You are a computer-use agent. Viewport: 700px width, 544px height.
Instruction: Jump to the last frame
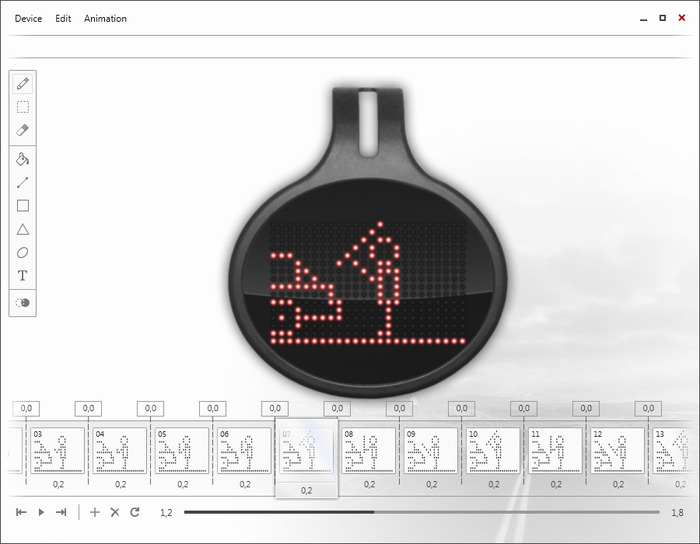(x=61, y=512)
